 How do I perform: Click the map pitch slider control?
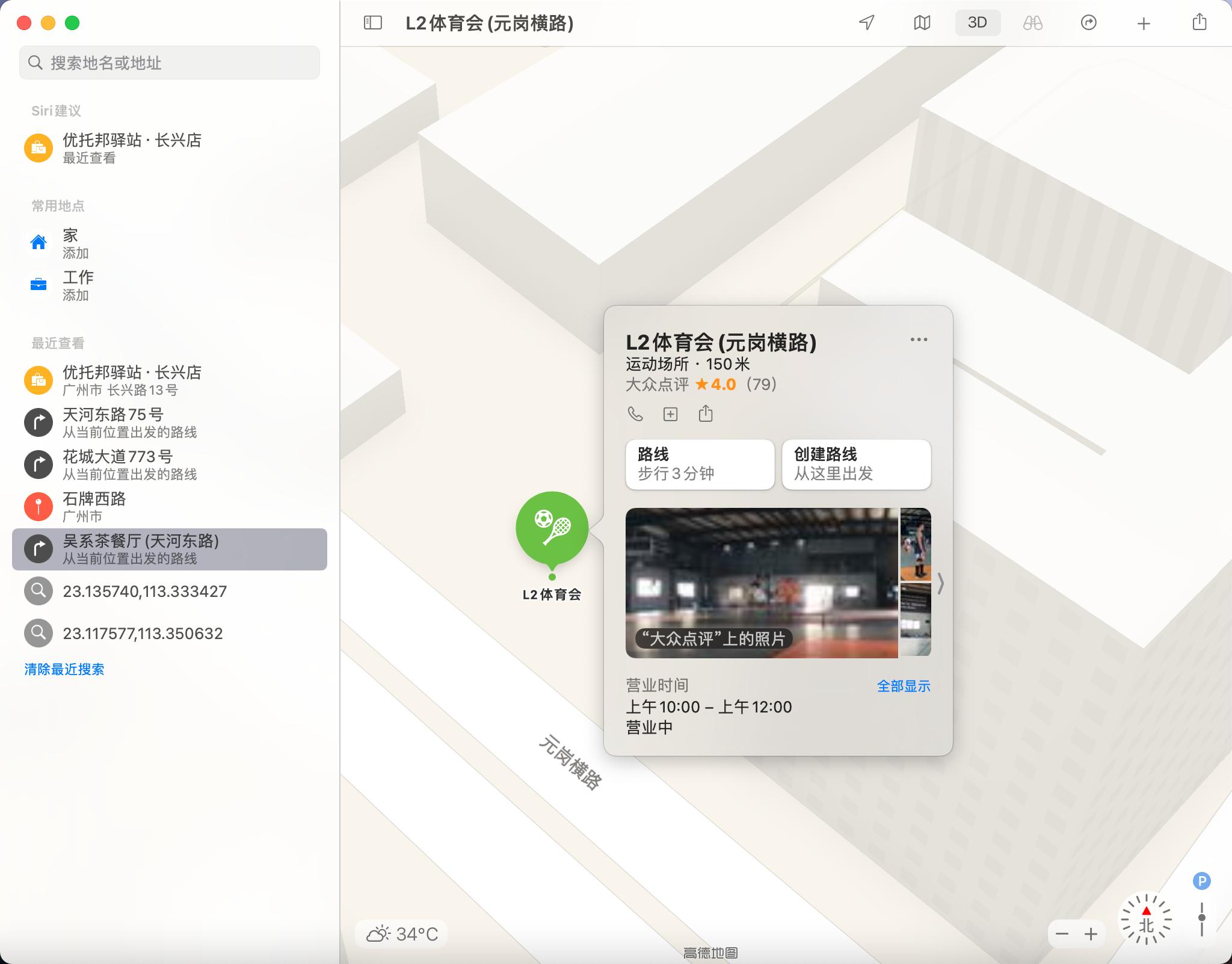pyautogui.click(x=1201, y=918)
